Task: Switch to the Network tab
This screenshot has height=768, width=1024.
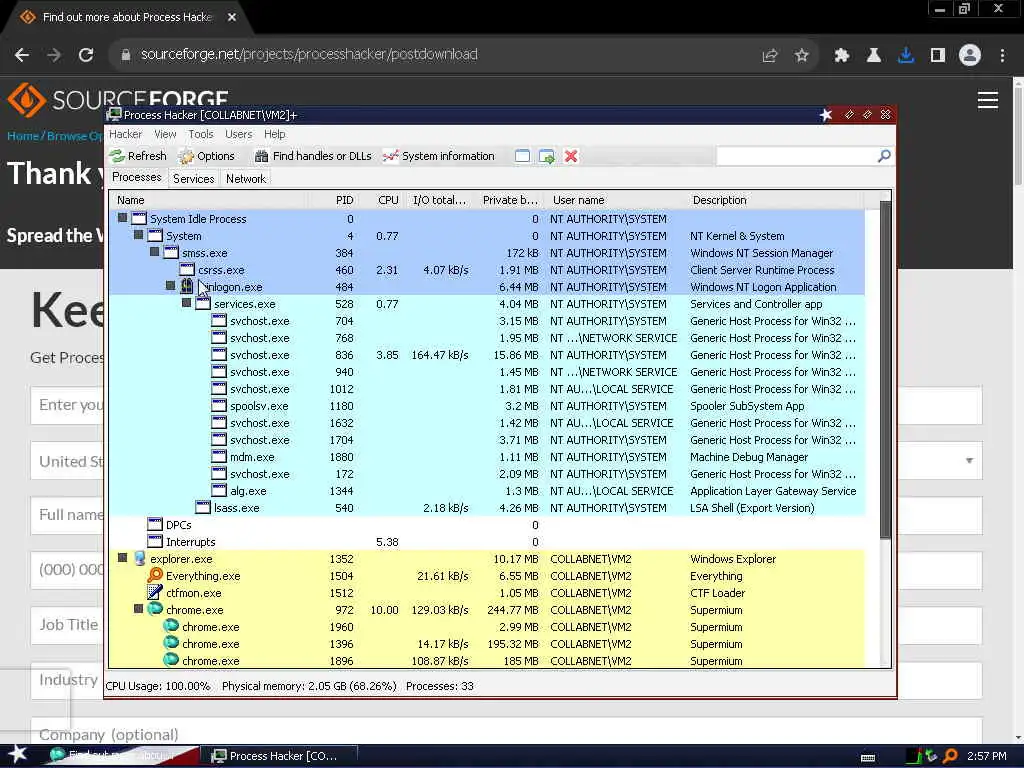Action: (246, 179)
